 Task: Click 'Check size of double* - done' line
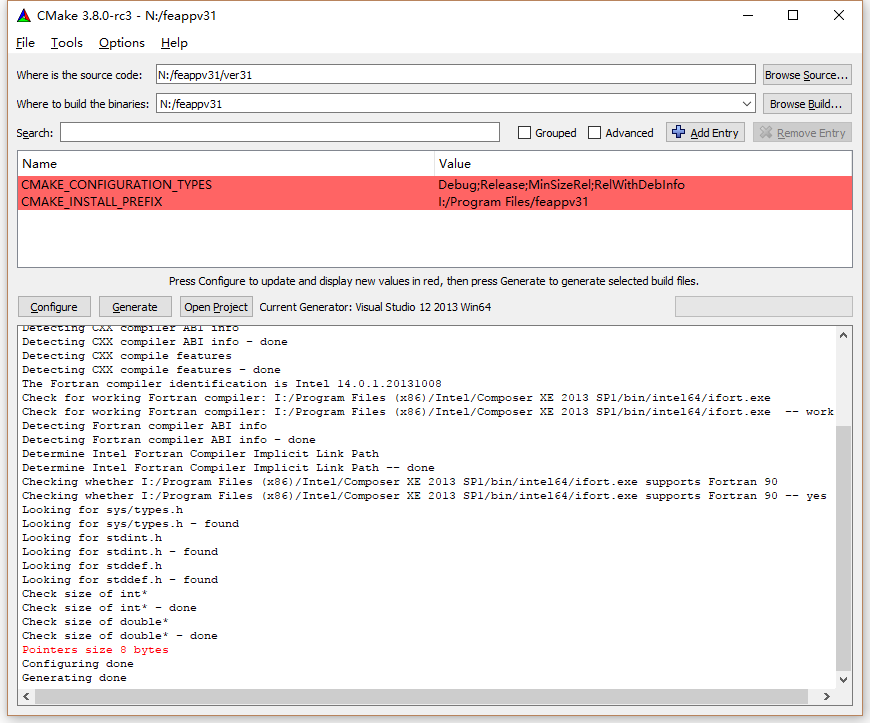[x=120, y=635]
